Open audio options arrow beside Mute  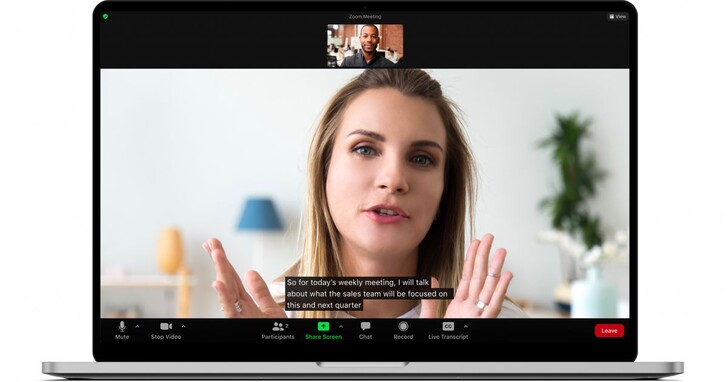[x=137, y=327]
